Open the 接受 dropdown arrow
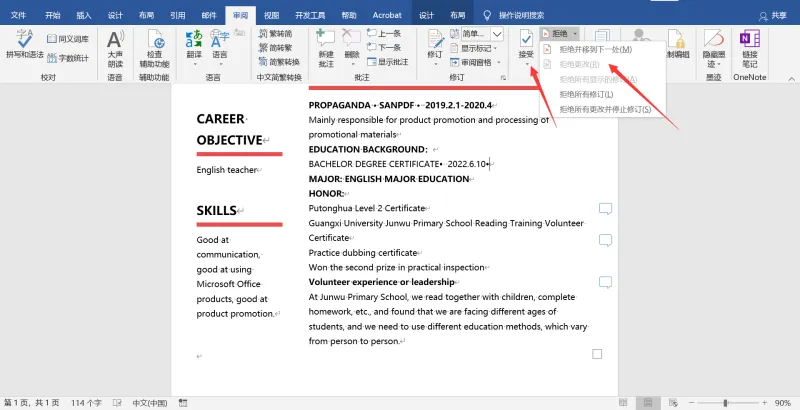Viewport: 800px width, 410px height. click(527, 64)
